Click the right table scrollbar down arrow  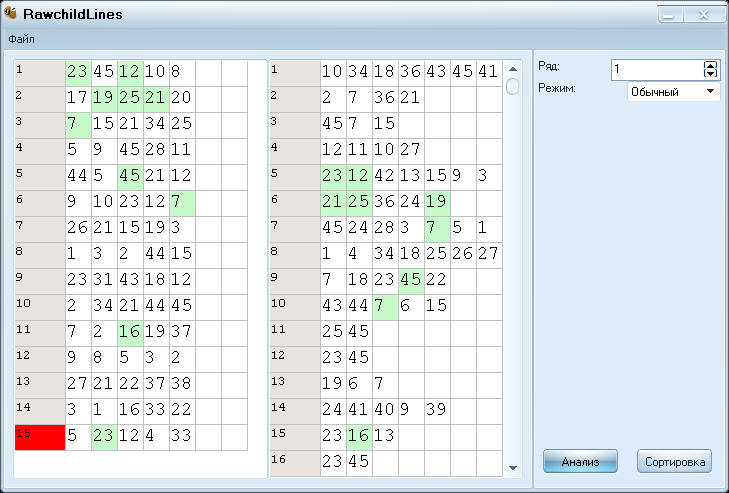(513, 468)
